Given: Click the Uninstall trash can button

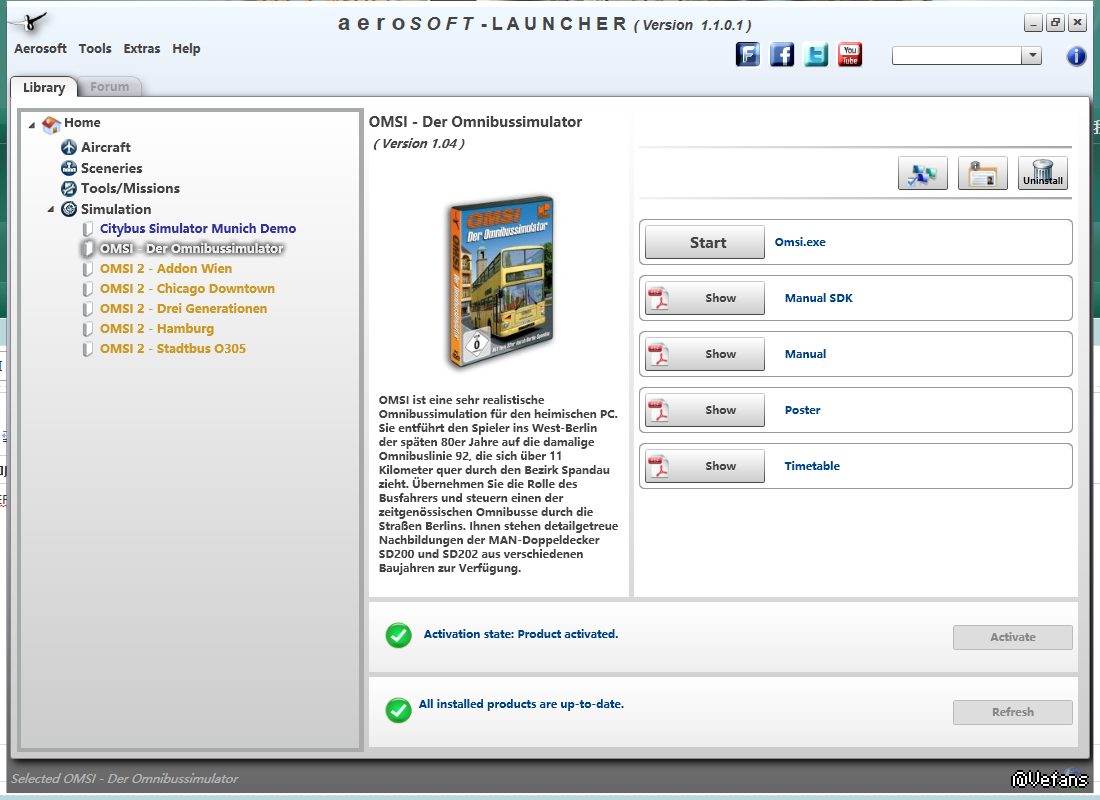Looking at the screenshot, I should pyautogui.click(x=1042, y=173).
